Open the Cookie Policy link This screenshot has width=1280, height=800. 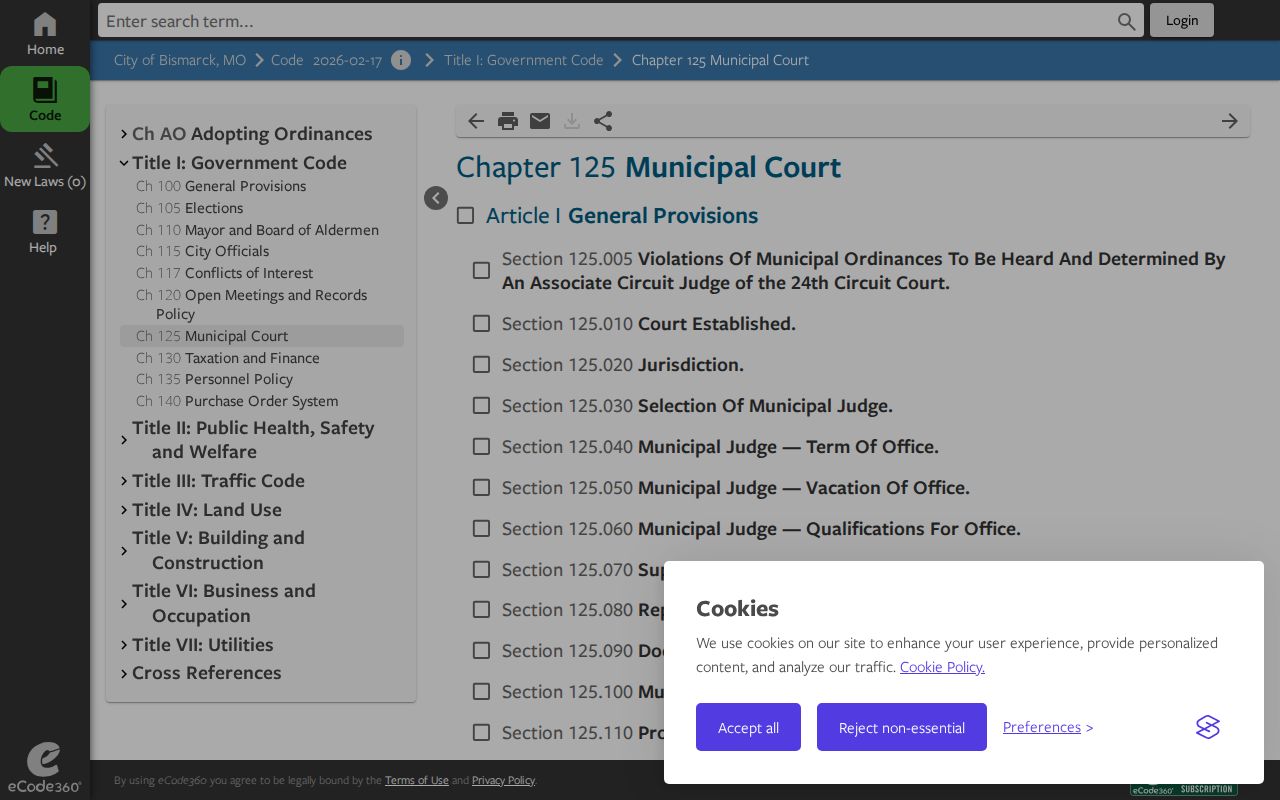point(942,667)
